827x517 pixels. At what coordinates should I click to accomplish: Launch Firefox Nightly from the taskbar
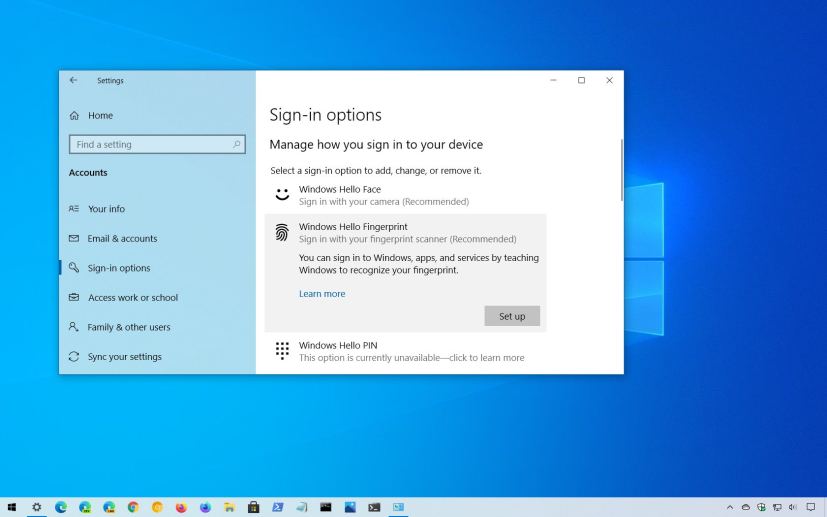pyautogui.click(x=205, y=508)
